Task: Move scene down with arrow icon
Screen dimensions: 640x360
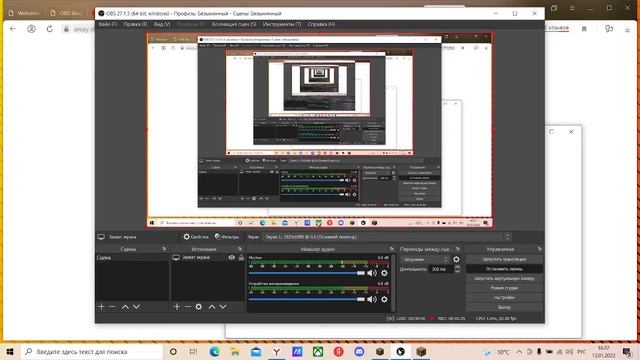Action: (x=136, y=307)
